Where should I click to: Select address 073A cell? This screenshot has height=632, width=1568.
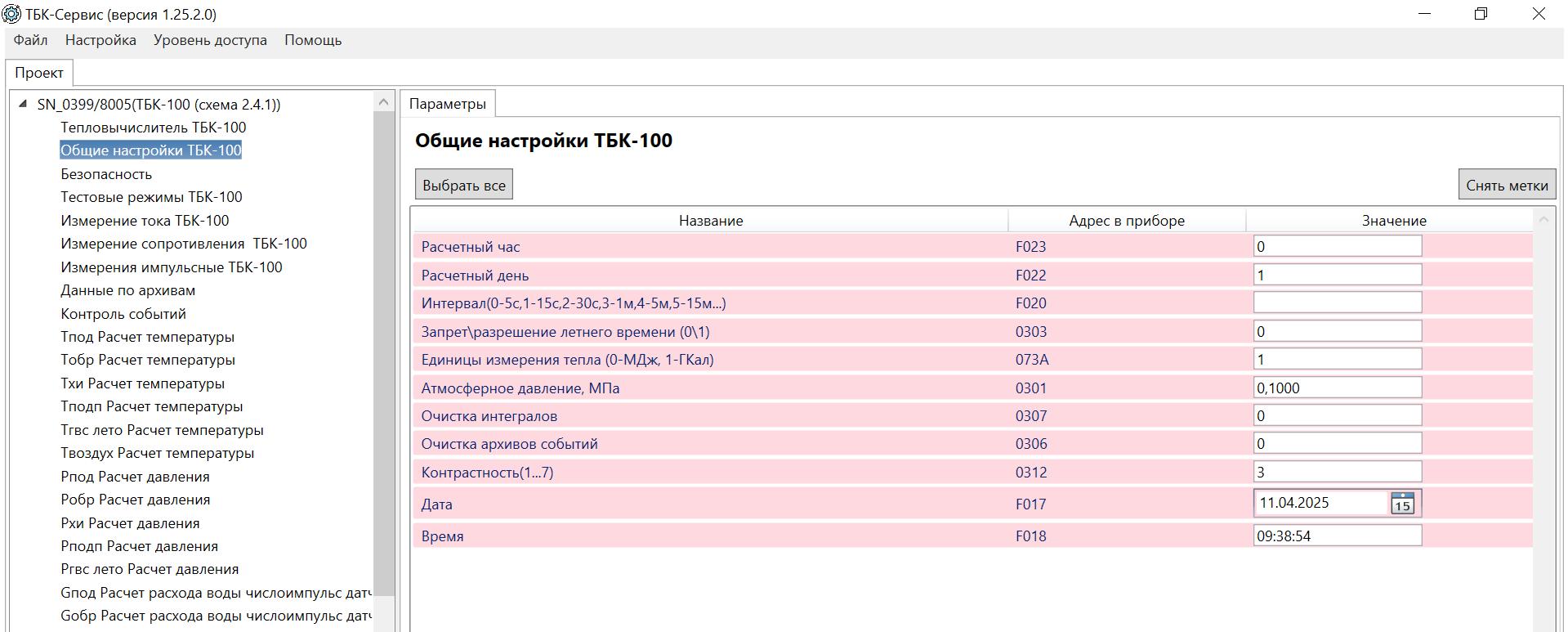pos(1032,360)
